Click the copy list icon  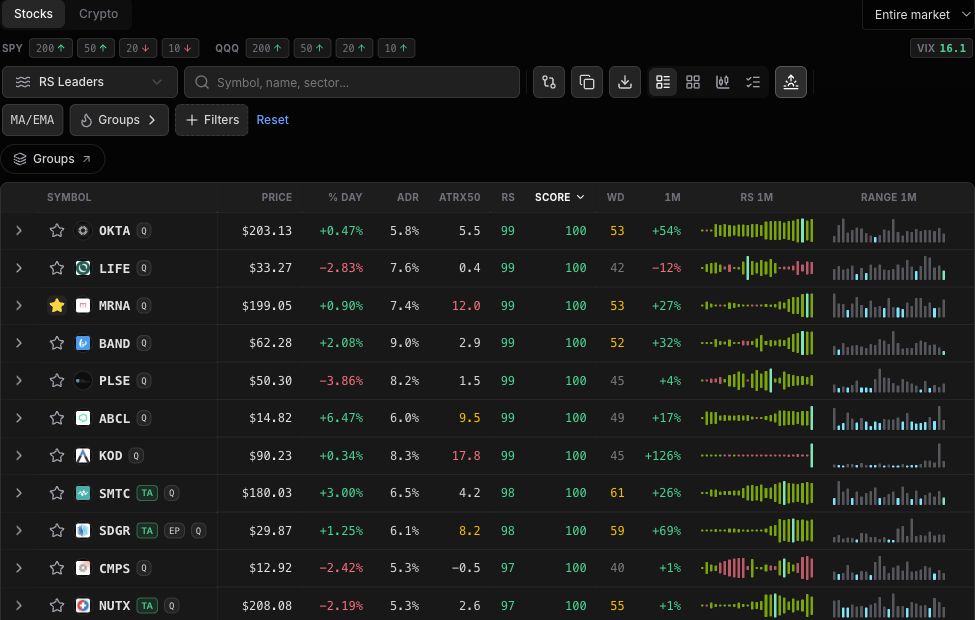click(x=586, y=82)
